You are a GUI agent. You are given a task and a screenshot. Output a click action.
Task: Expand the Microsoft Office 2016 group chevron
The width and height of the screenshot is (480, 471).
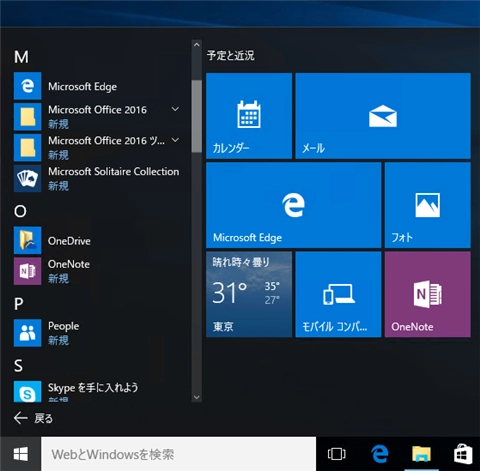[x=175, y=109]
